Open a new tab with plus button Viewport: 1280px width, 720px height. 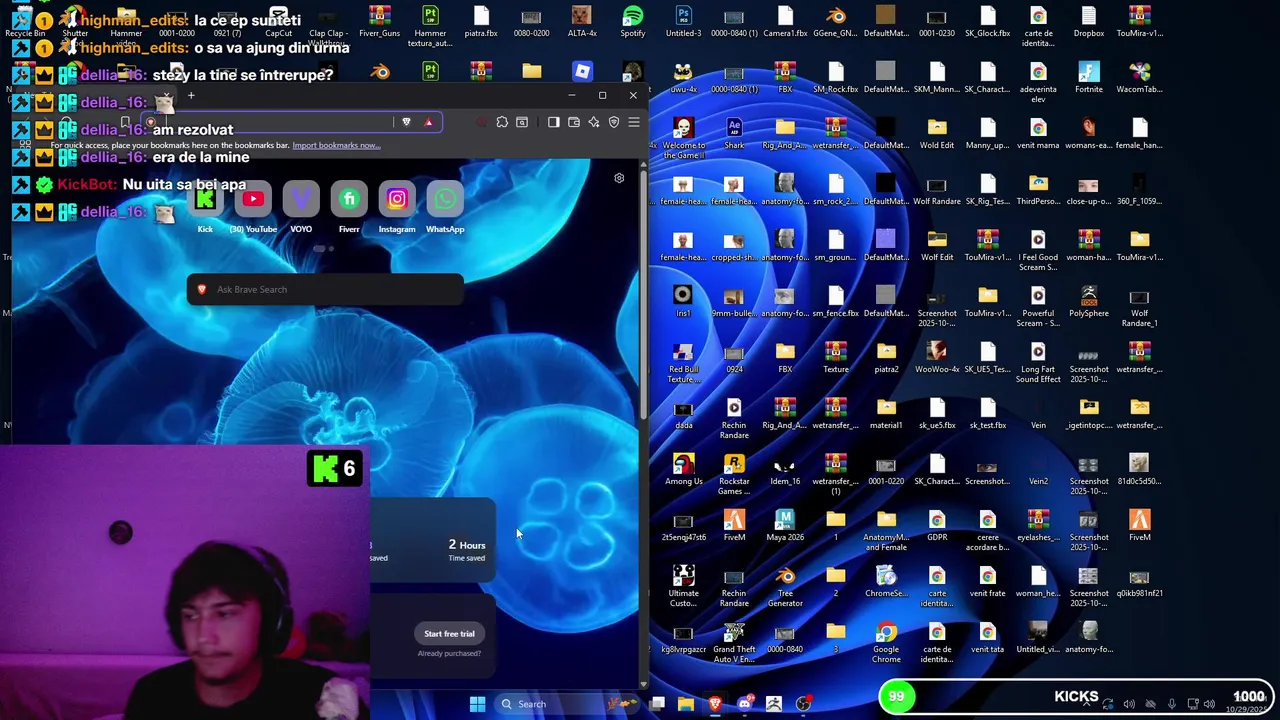coord(191,96)
